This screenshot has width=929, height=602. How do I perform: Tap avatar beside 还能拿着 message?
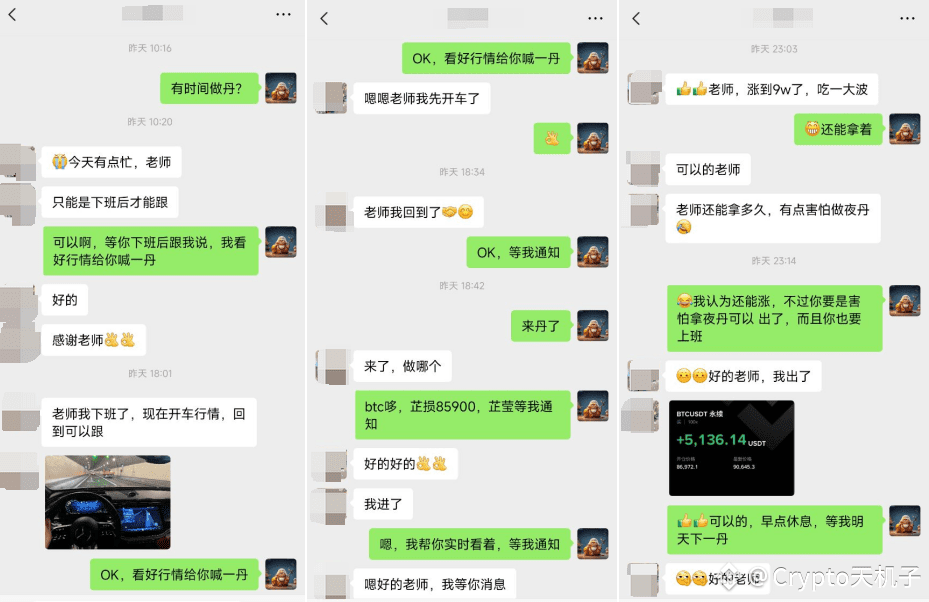905,129
